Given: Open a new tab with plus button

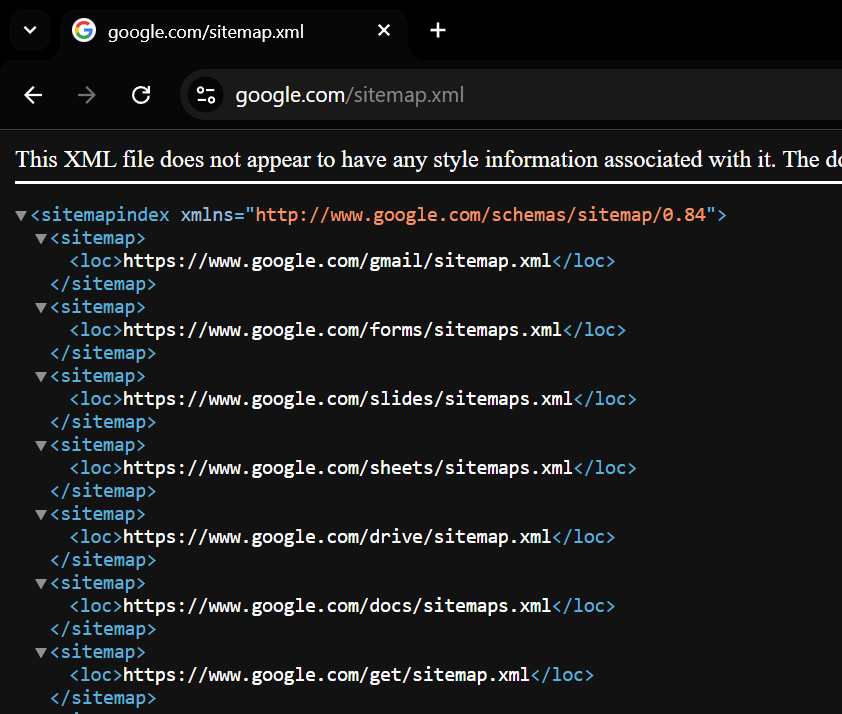Looking at the screenshot, I should (438, 30).
